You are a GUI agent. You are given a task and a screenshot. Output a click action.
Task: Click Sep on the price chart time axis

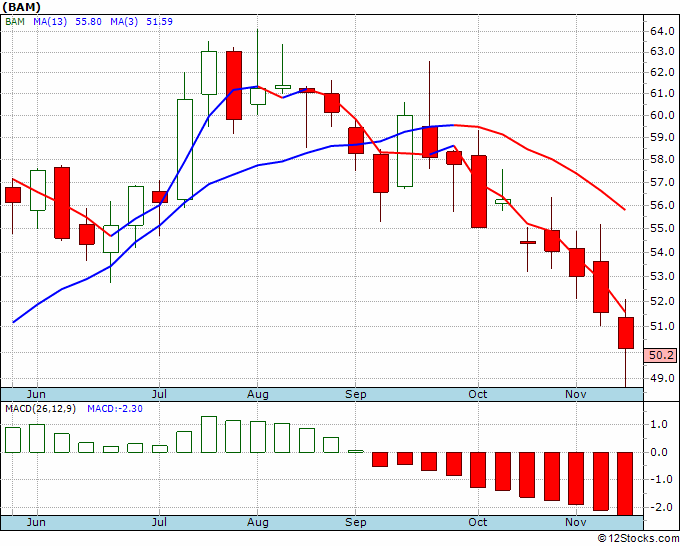tap(356, 394)
